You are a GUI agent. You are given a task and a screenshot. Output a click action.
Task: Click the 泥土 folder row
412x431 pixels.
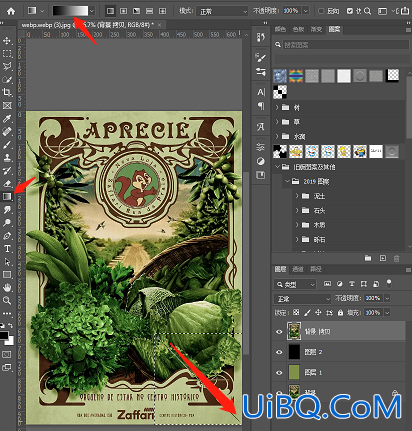coord(349,196)
